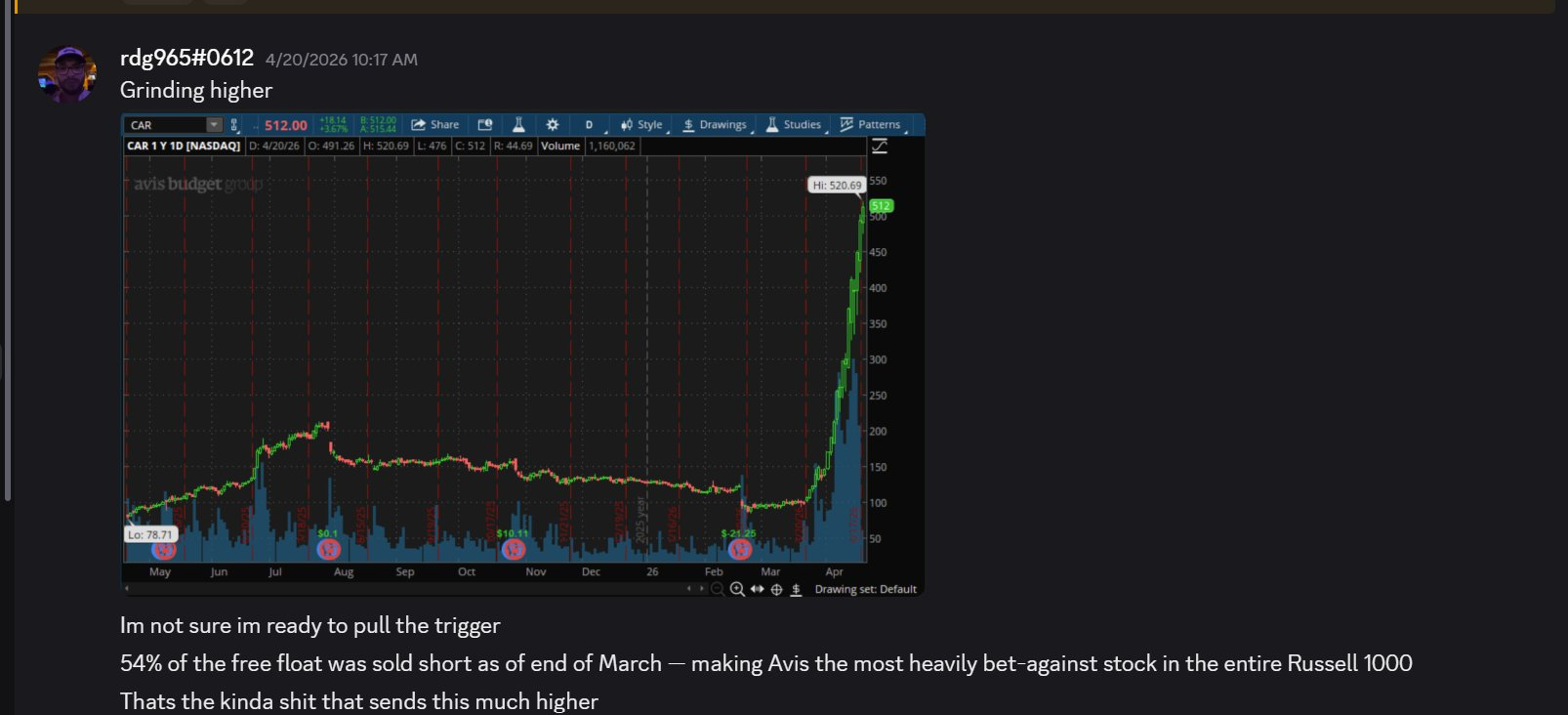The width and height of the screenshot is (1568, 715).
Task: Click the 'Grinding higher' message text
Action: (196, 90)
